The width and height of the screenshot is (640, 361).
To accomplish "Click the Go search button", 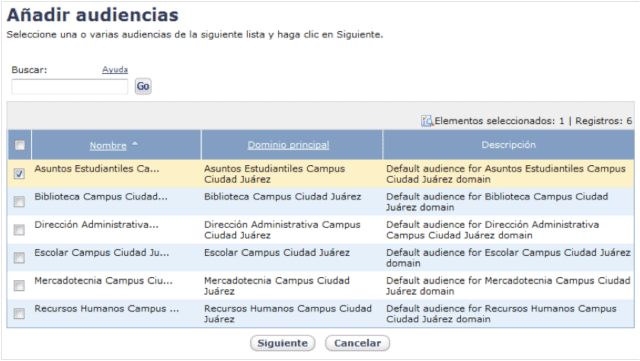I will click(143, 86).
